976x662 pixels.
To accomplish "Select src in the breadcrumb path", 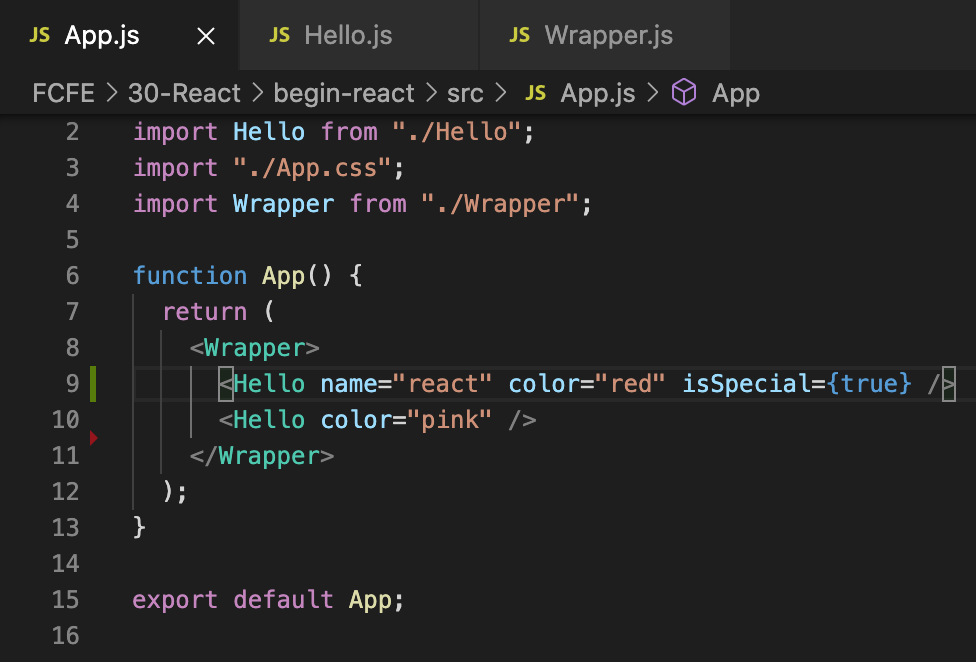I will pos(465,93).
